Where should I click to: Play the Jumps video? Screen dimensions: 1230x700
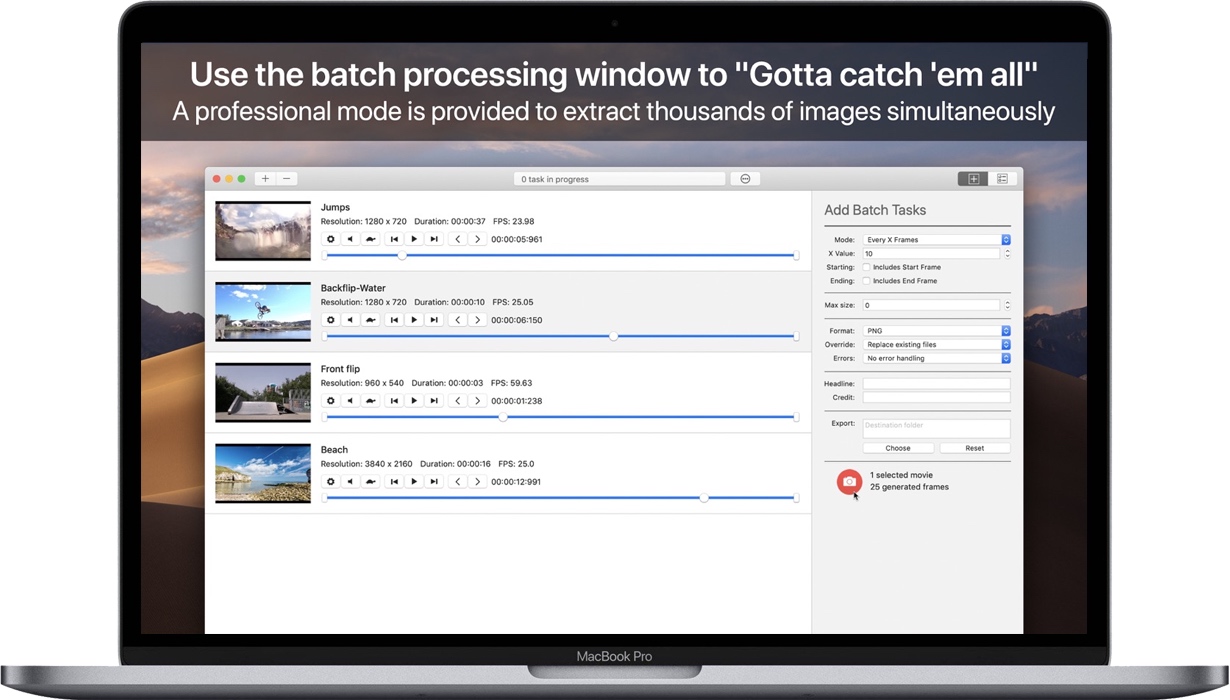coord(414,238)
